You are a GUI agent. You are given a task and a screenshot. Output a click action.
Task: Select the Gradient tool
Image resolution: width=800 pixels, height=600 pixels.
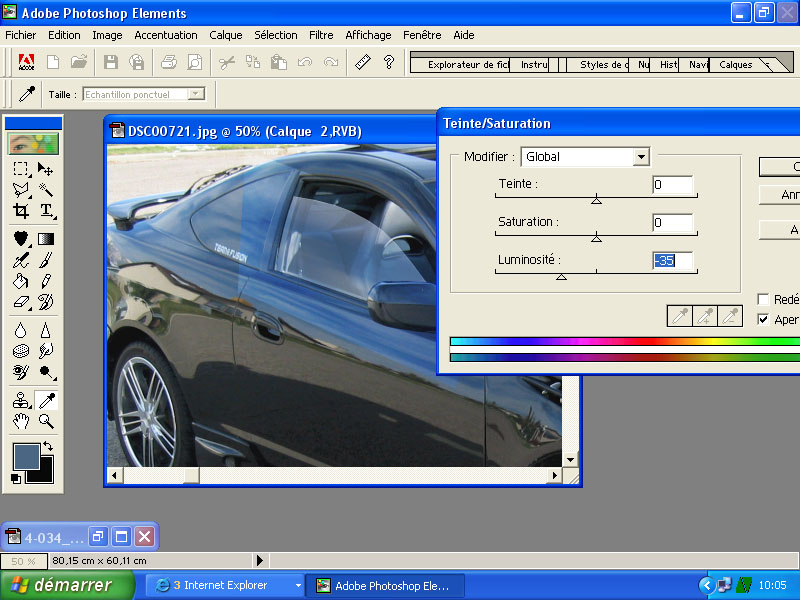coord(45,238)
